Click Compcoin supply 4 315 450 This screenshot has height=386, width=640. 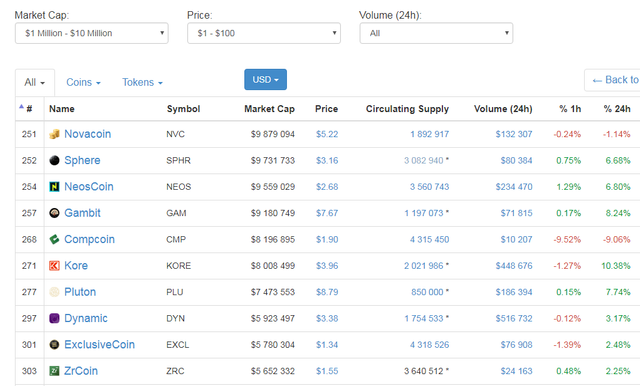[429, 240]
